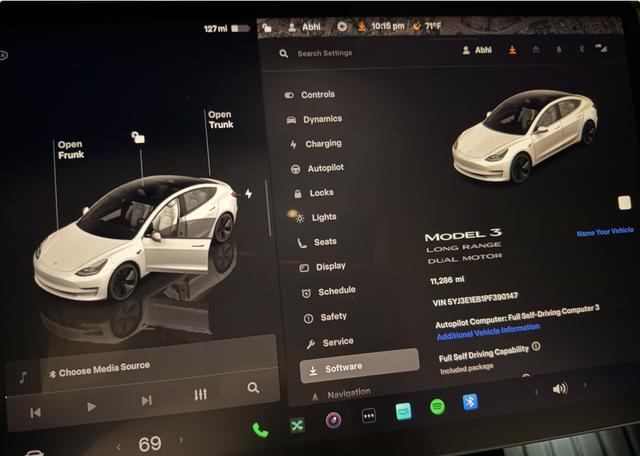The width and height of the screenshot is (640, 456).
Task: Open the Dynamics settings
Action: pyautogui.click(x=314, y=119)
